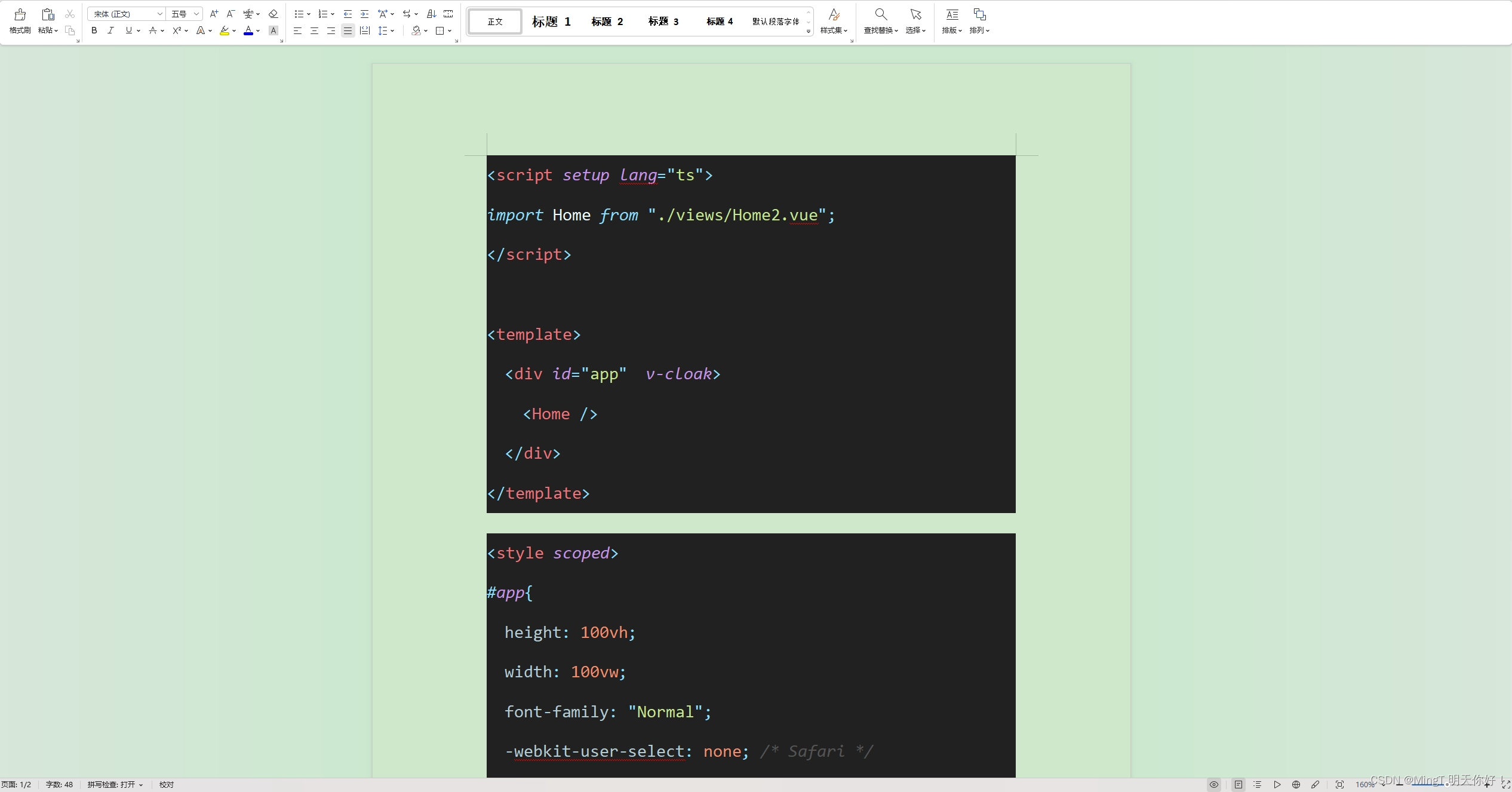Switch to web layout globe icon
The image size is (1512, 792).
[1296, 785]
